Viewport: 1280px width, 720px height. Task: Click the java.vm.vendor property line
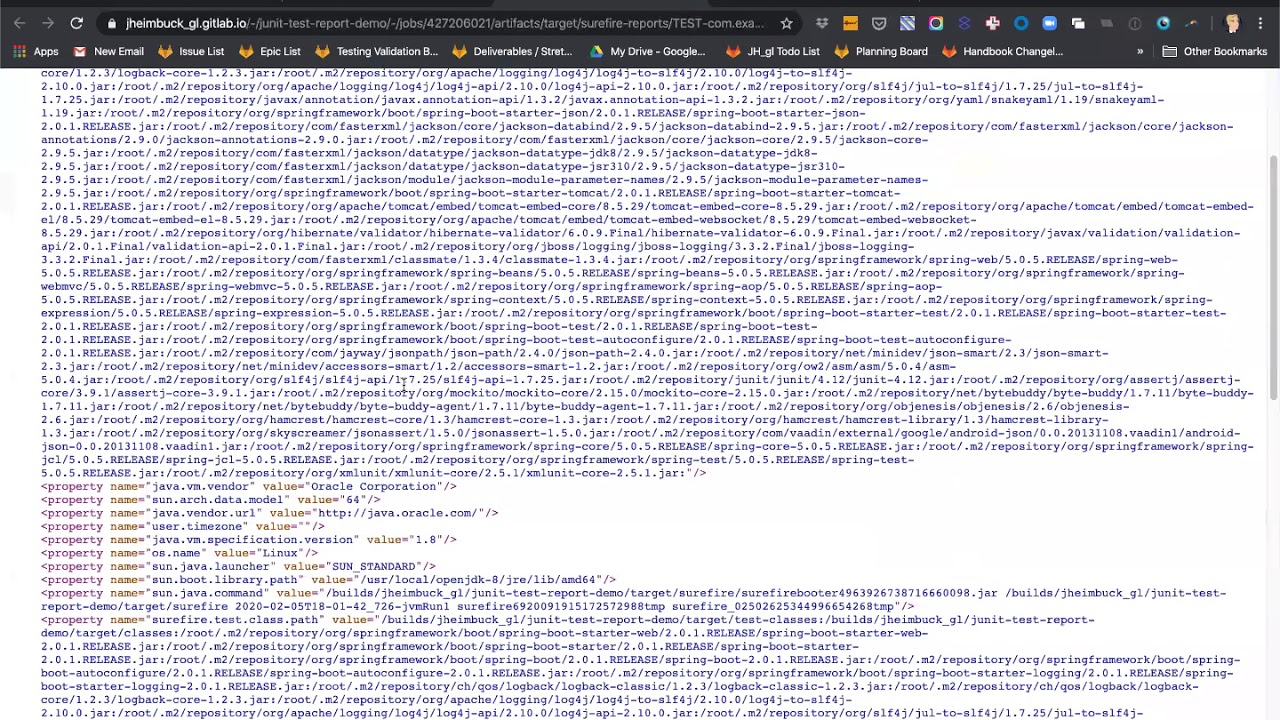tap(248, 486)
